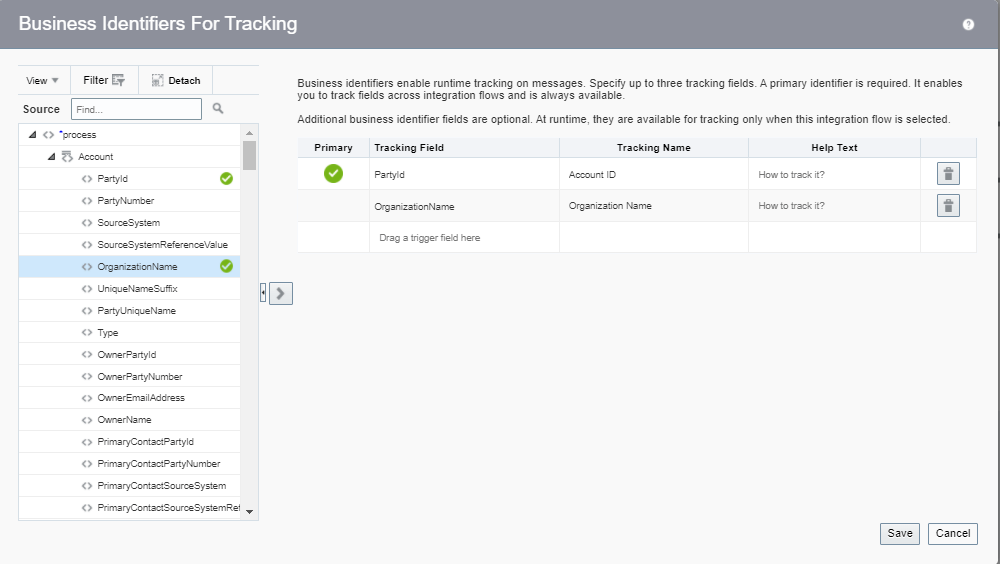This screenshot has height=564, width=1000.
Task: Click the search magnifier icon beside Find
Action: coord(217,108)
